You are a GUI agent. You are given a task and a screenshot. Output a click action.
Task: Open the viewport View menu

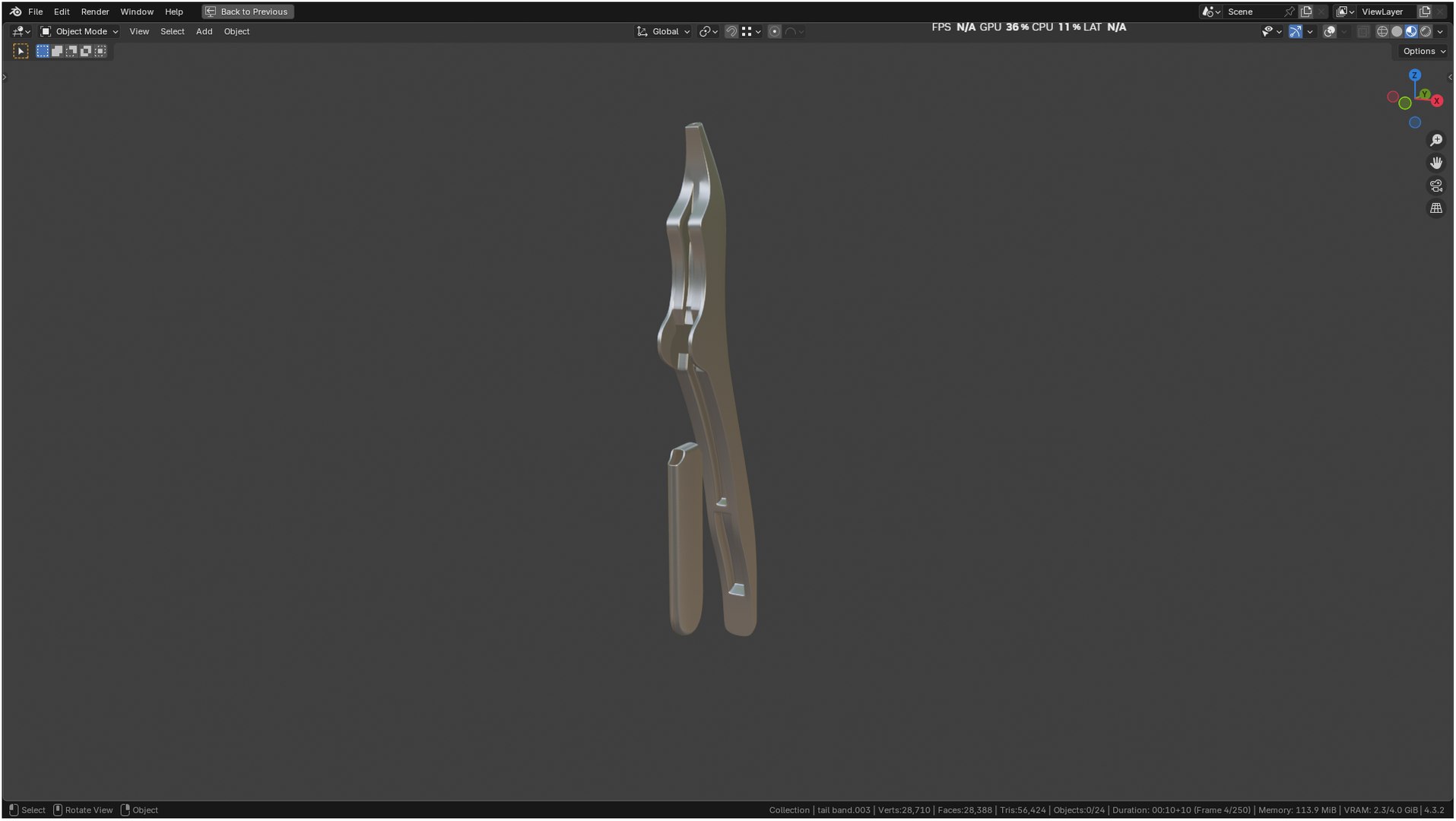(x=139, y=31)
